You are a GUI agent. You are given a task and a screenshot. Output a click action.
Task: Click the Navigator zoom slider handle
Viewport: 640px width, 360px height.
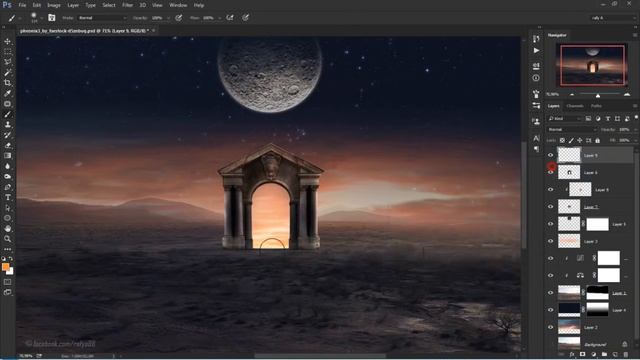(x=598, y=95)
